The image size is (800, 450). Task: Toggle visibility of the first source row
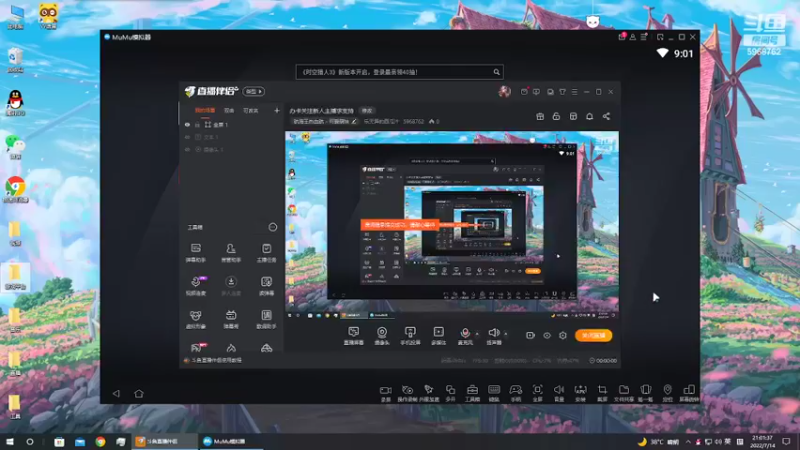[x=187, y=125]
